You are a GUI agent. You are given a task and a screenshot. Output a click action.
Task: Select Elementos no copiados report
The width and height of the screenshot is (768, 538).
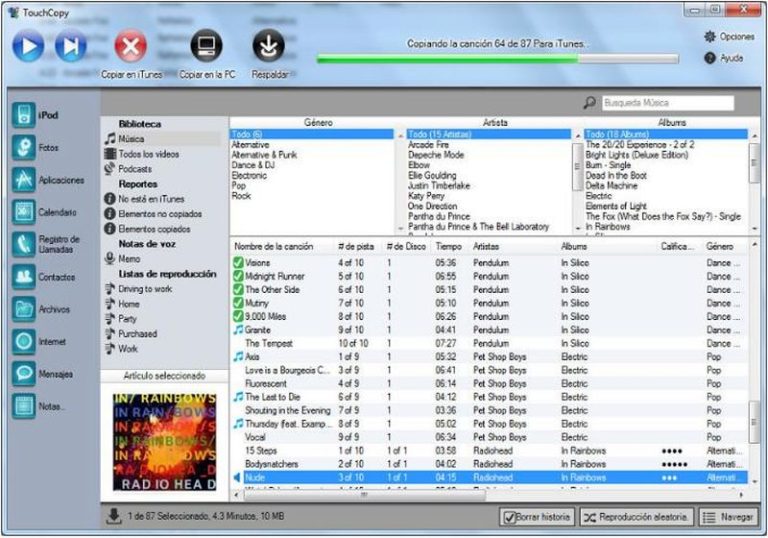(150, 214)
